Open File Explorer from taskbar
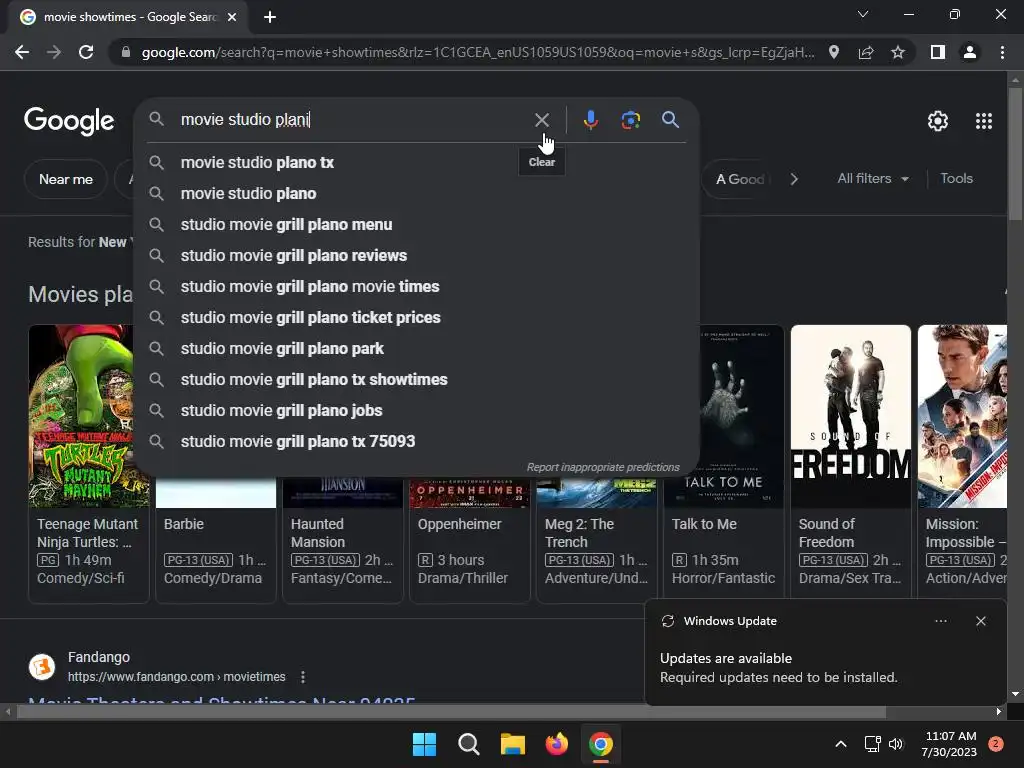1024x768 pixels. (x=513, y=744)
